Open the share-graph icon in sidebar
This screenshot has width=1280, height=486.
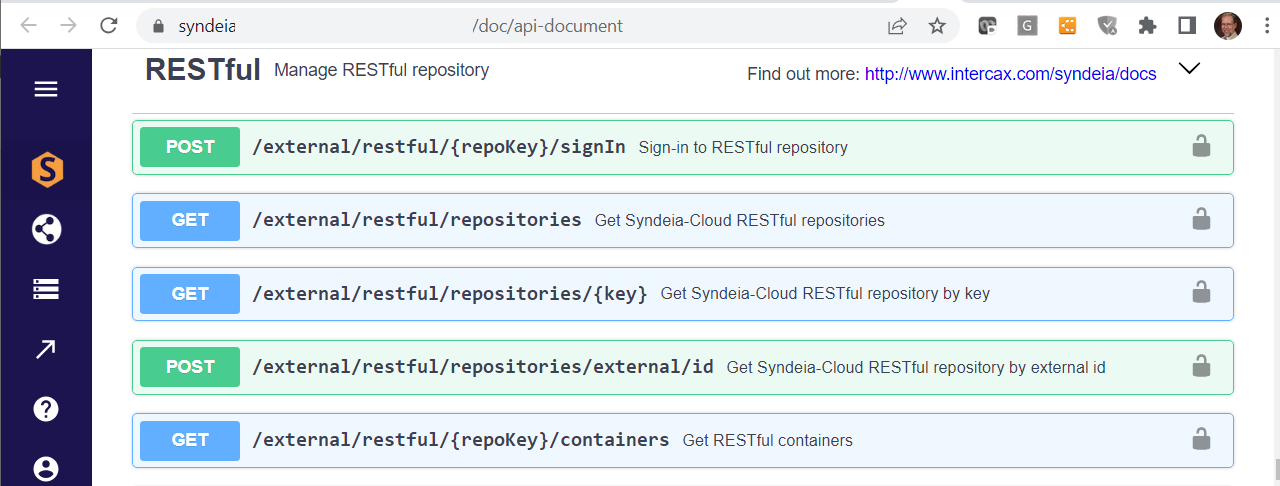pyautogui.click(x=46, y=229)
